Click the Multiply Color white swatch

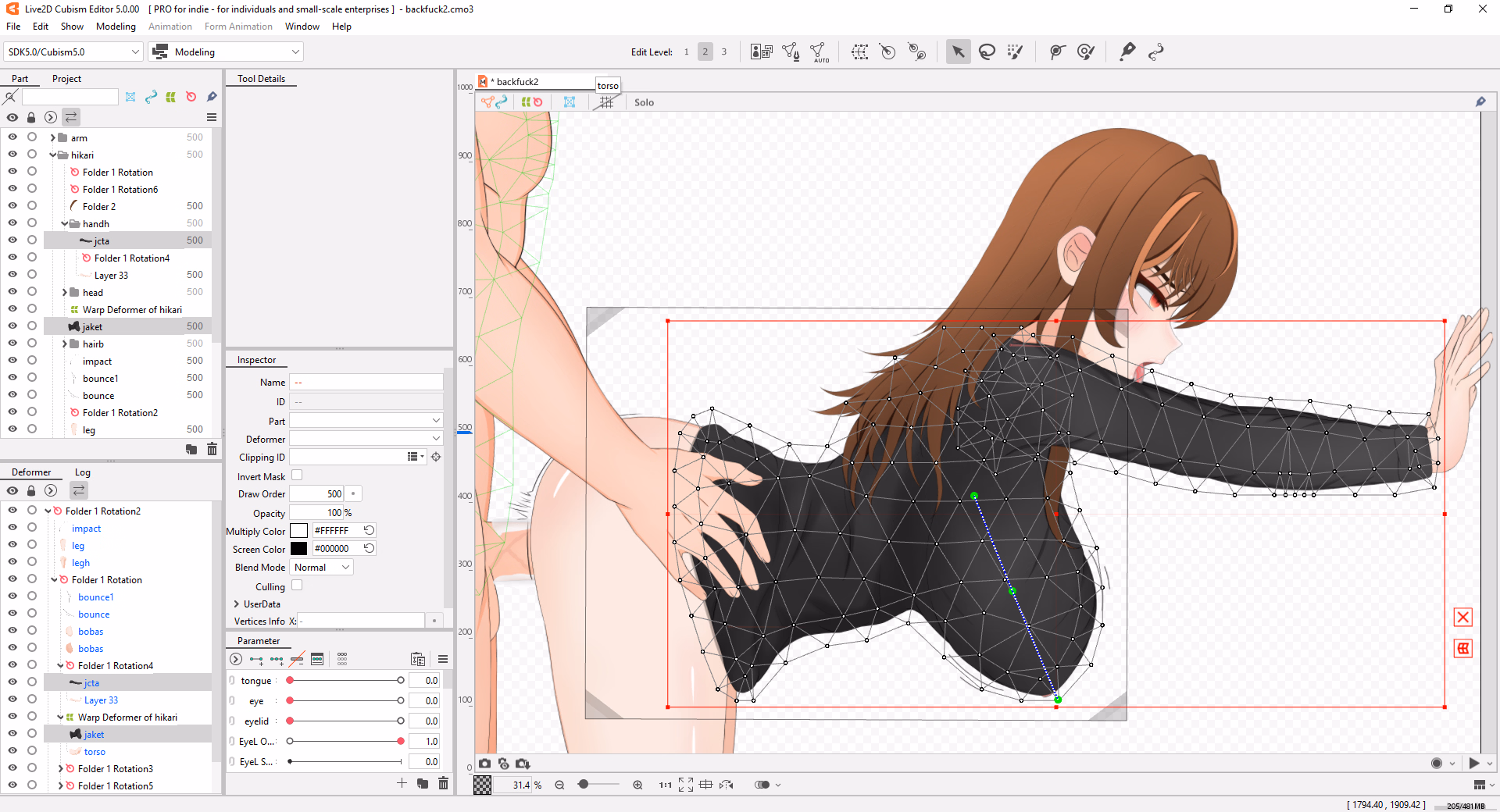298,531
